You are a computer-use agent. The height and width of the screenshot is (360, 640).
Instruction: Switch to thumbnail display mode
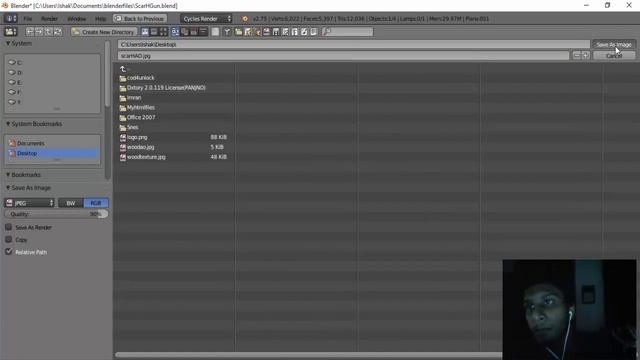[163, 32]
